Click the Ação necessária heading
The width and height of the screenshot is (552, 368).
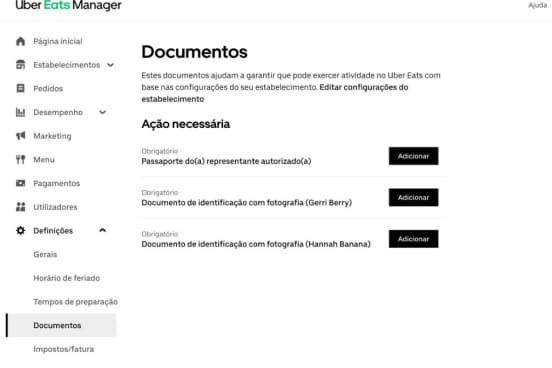(186, 124)
